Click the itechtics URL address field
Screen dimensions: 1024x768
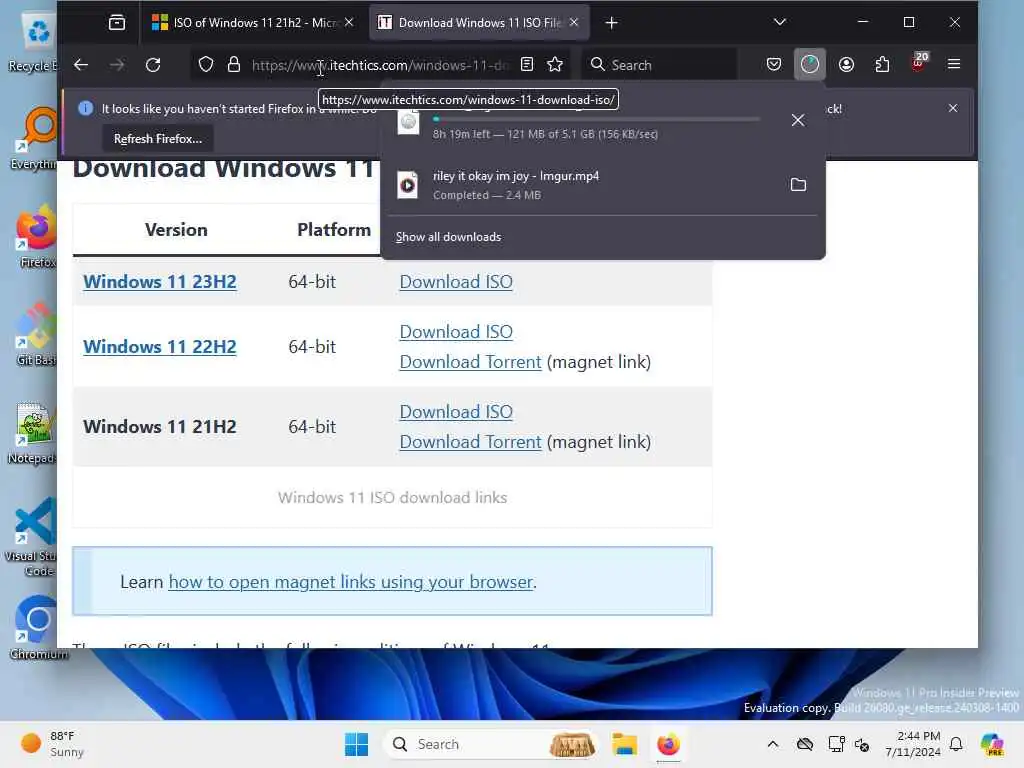tap(380, 65)
